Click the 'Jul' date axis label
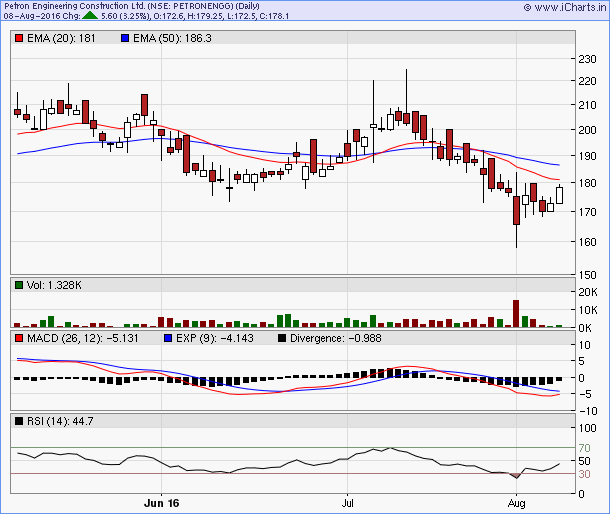 pos(347,503)
